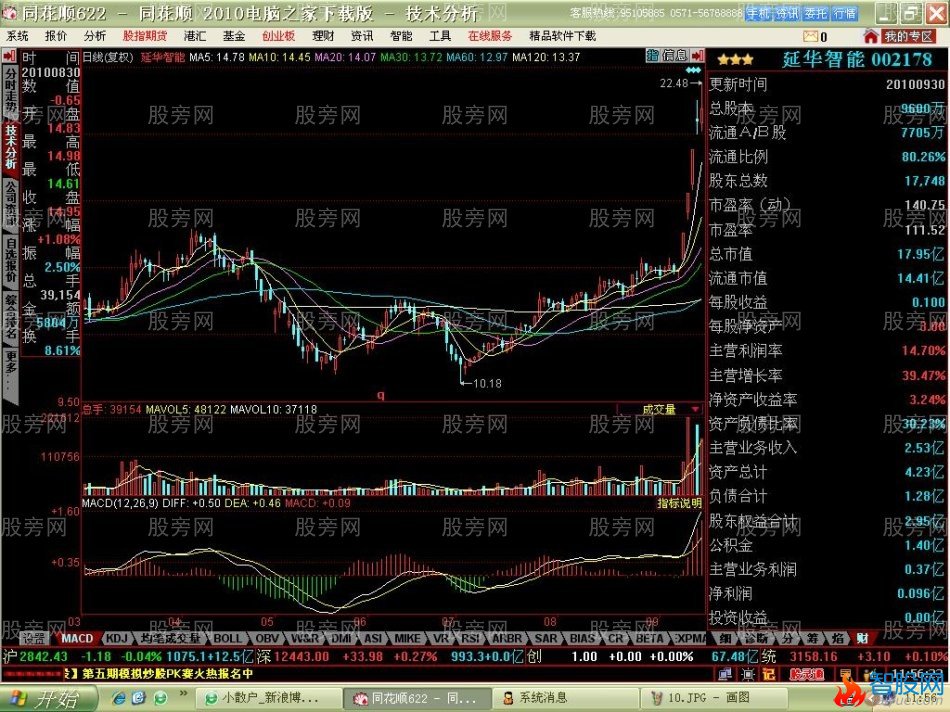The image size is (950, 712).
Task: Open the 基金 menu
Action: (233, 36)
